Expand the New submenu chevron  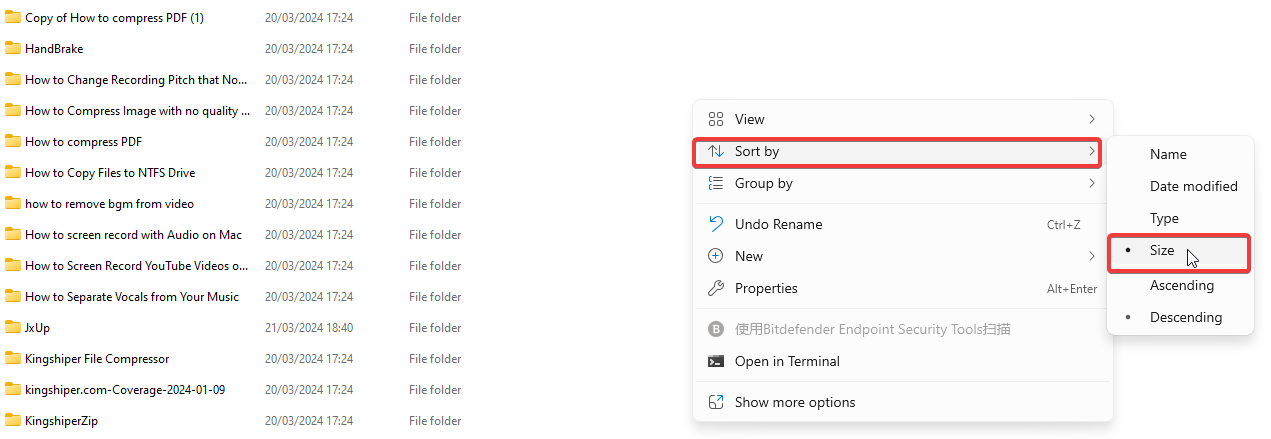click(1091, 256)
